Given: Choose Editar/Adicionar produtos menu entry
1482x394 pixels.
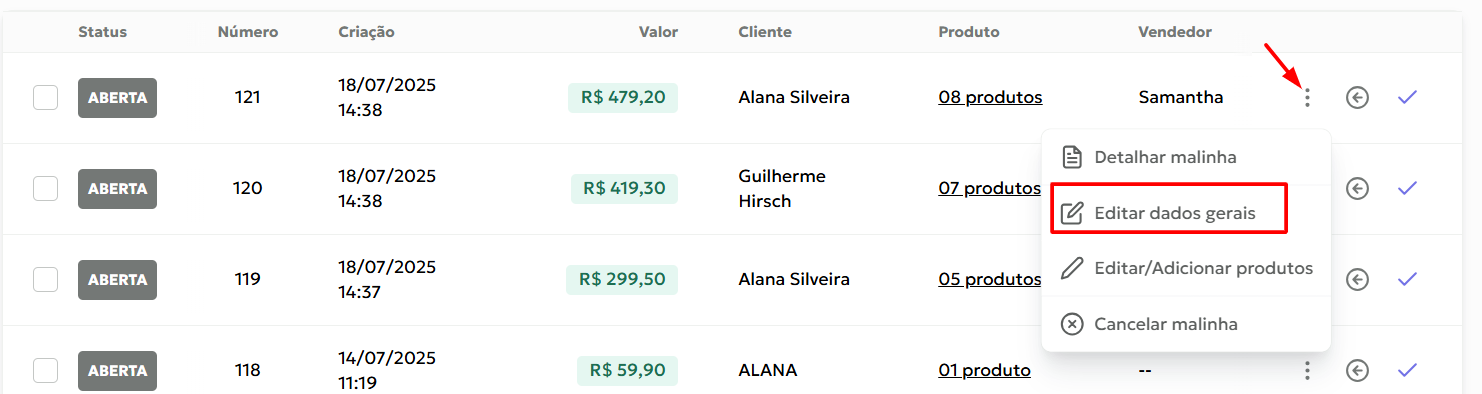Looking at the screenshot, I should 1186,268.
